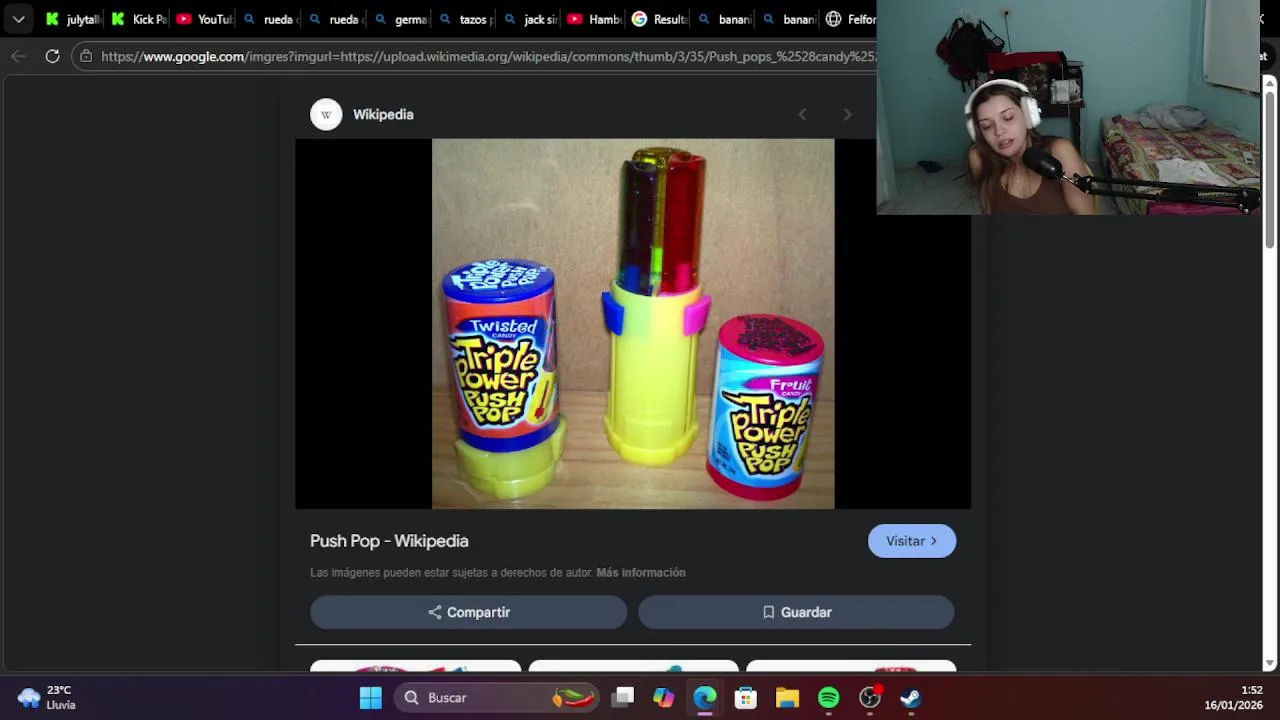Open the taskbar clock showing 1:52
The height and width of the screenshot is (720, 1280).
click(x=1233, y=698)
